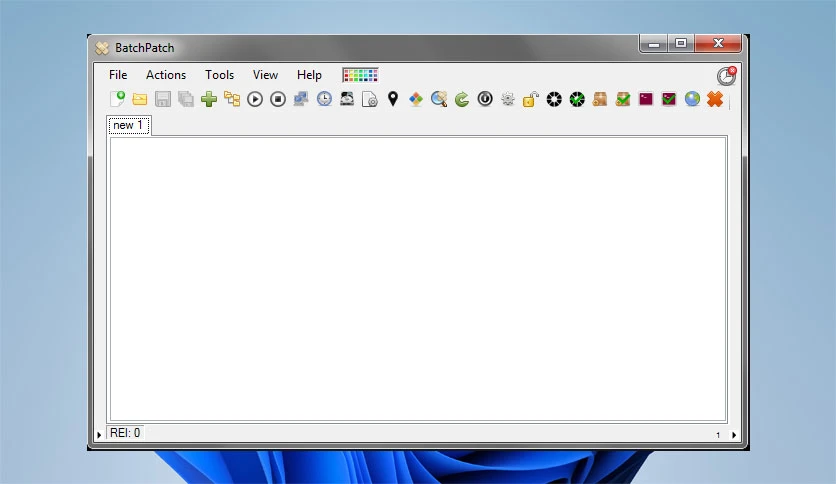836x484 pixels.
Task: Click the save all stacked disks icon
Action: (186, 99)
